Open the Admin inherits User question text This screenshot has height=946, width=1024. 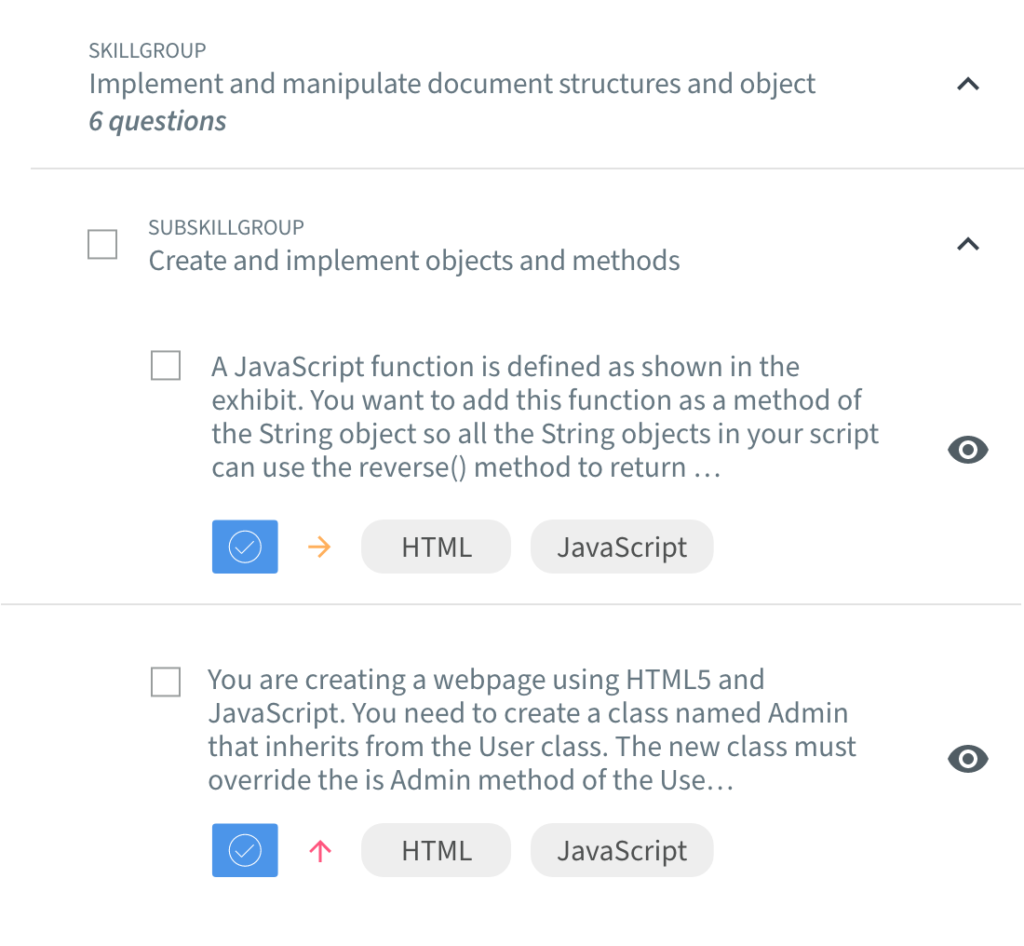pos(532,730)
